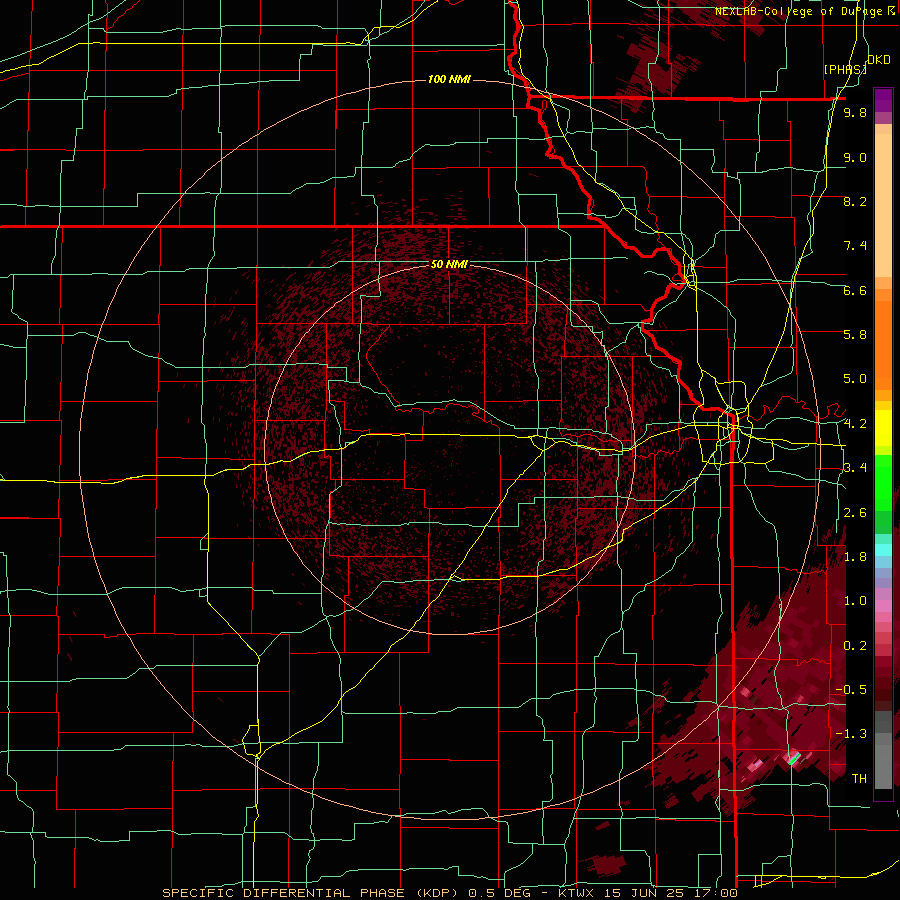Click the 2.6 scale value
The width and height of the screenshot is (900, 900).
pos(855,513)
